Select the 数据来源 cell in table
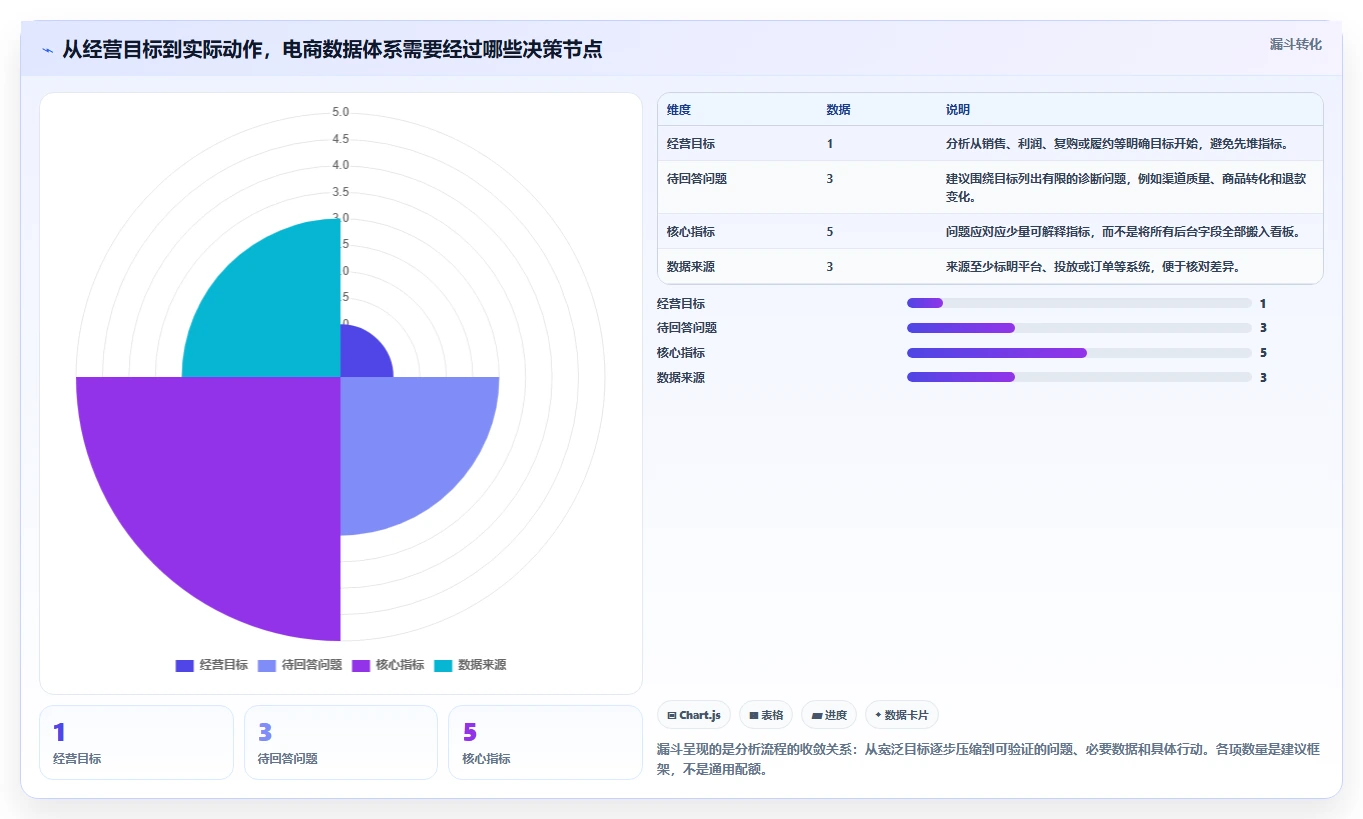Image resolution: width=1363 pixels, height=819 pixels. click(x=691, y=267)
